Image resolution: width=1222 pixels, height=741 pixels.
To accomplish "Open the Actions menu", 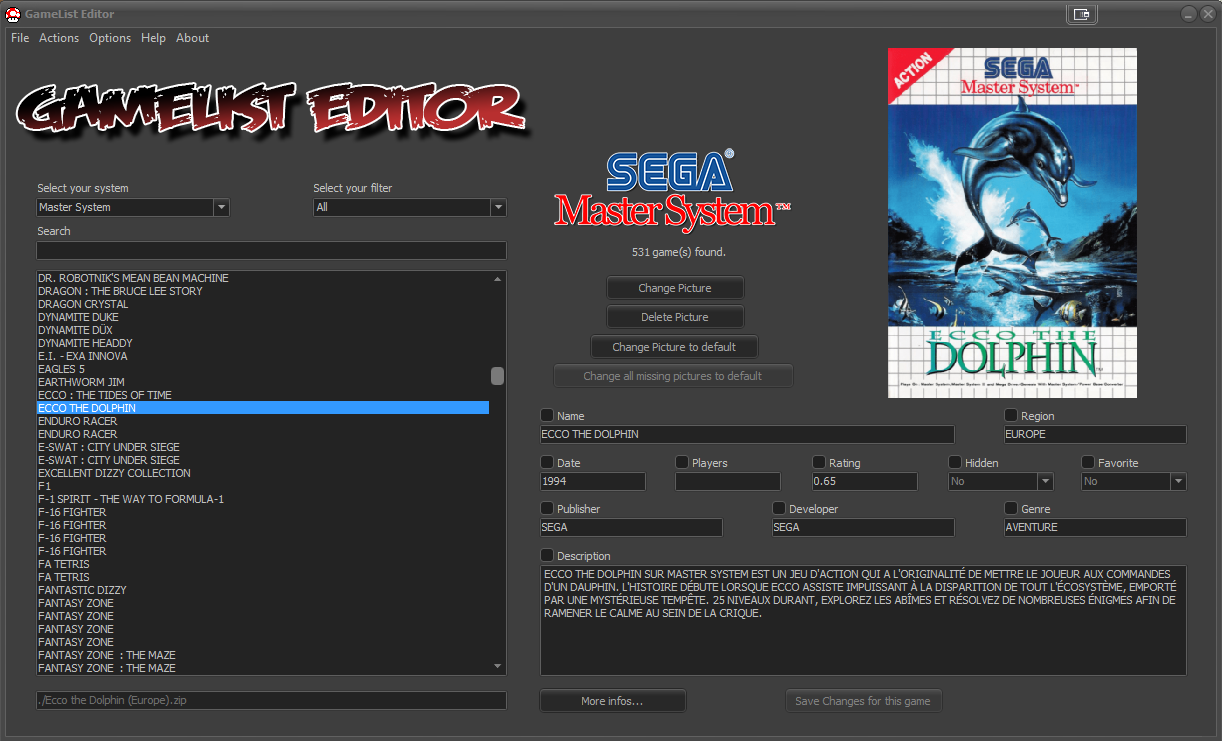I will coord(59,38).
